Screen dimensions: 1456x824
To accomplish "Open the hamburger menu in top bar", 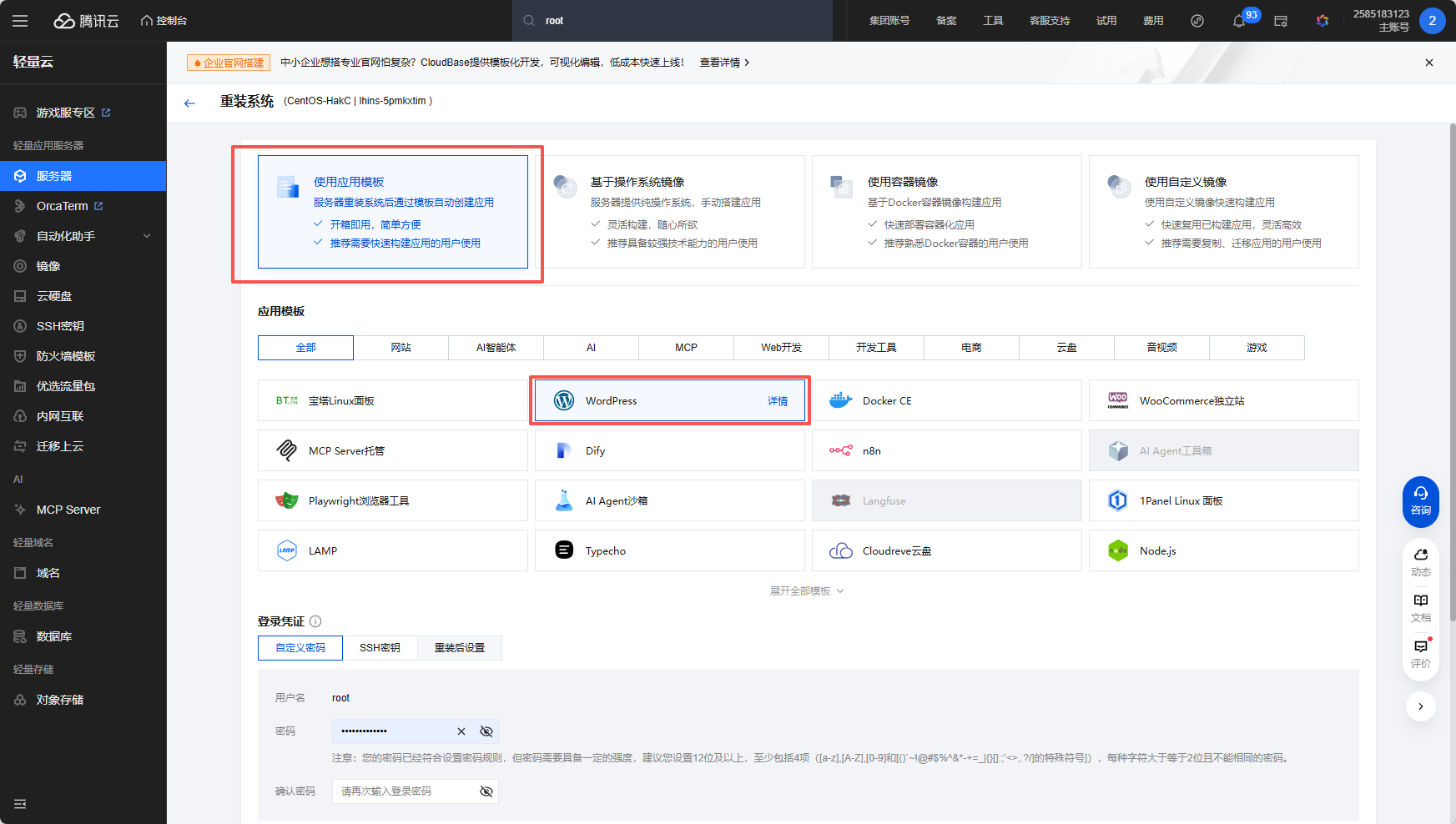I will 20,21.
